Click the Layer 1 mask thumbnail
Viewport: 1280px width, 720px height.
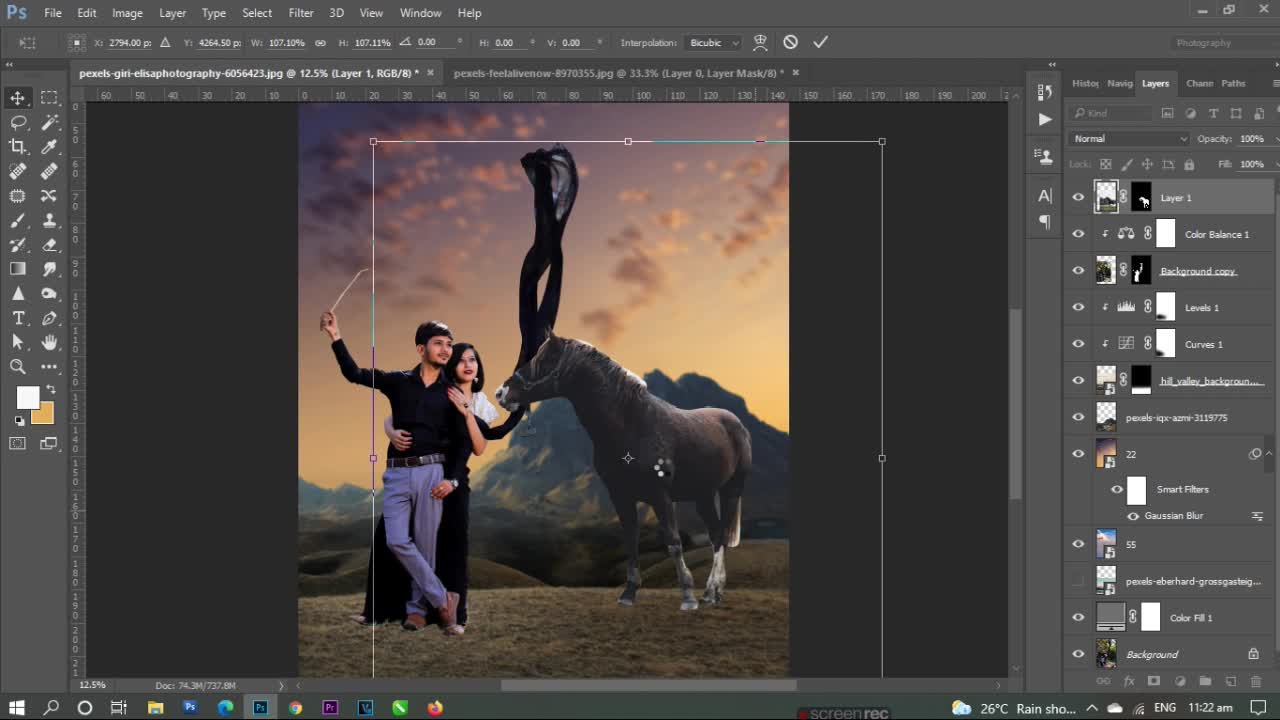(1141, 197)
